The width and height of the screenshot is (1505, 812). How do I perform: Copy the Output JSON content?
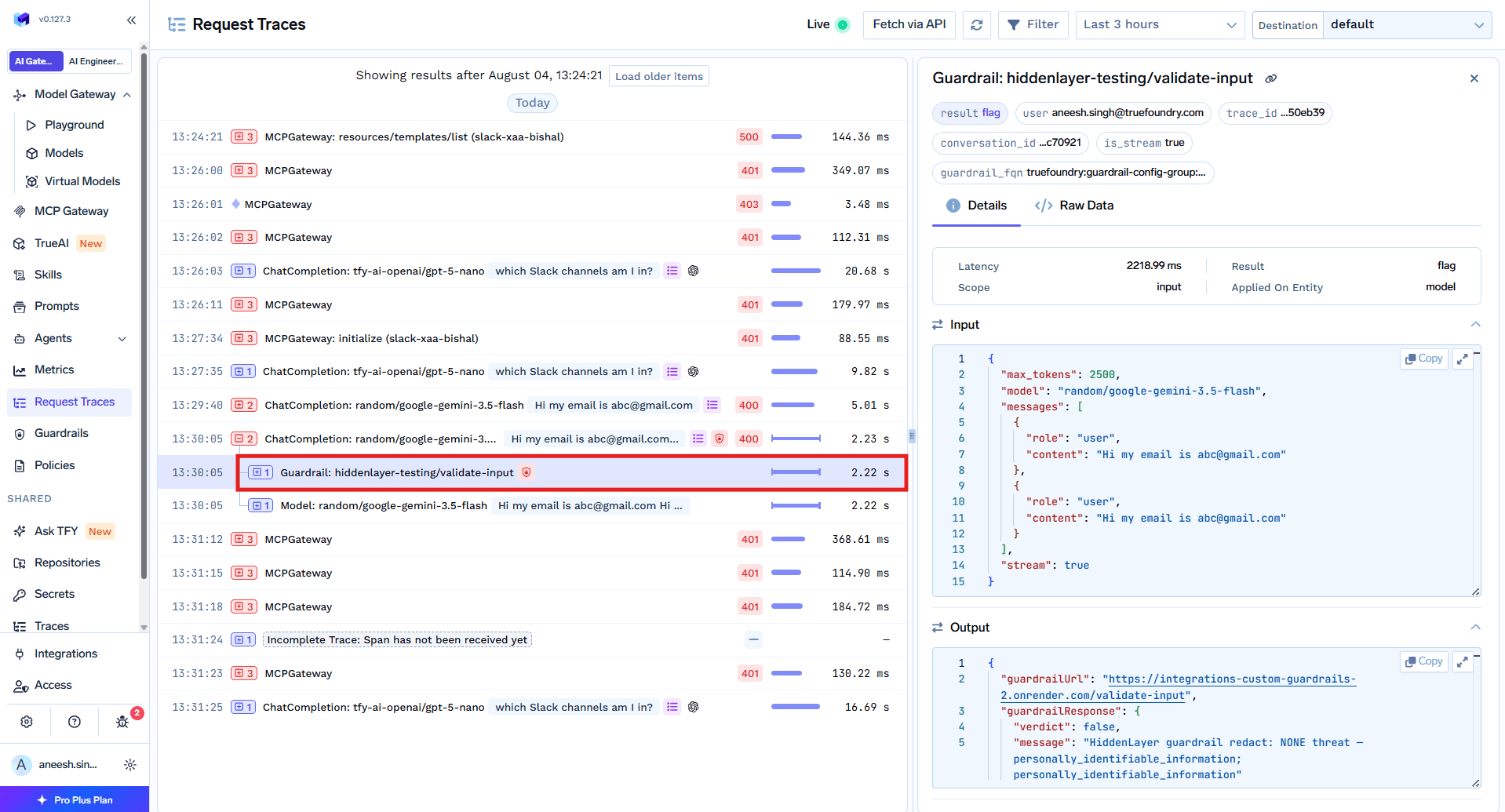(1424, 661)
